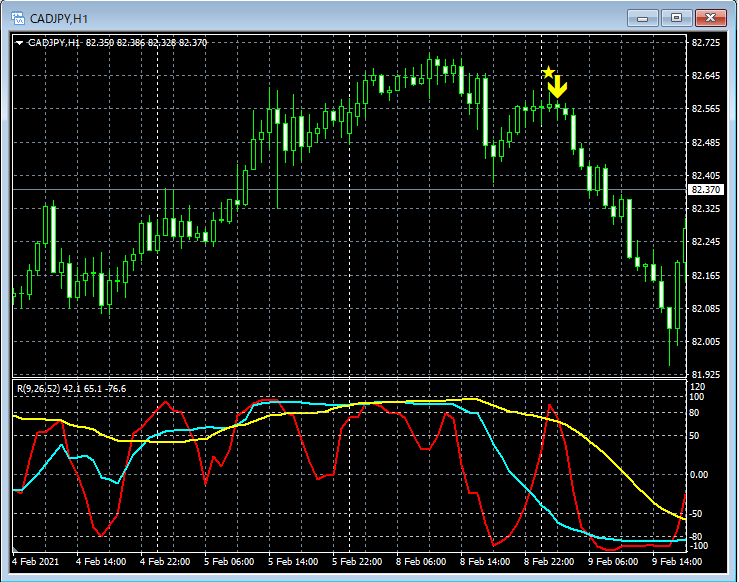Click the 82.645 price scale value
This screenshot has height=582, width=739.
click(706, 75)
